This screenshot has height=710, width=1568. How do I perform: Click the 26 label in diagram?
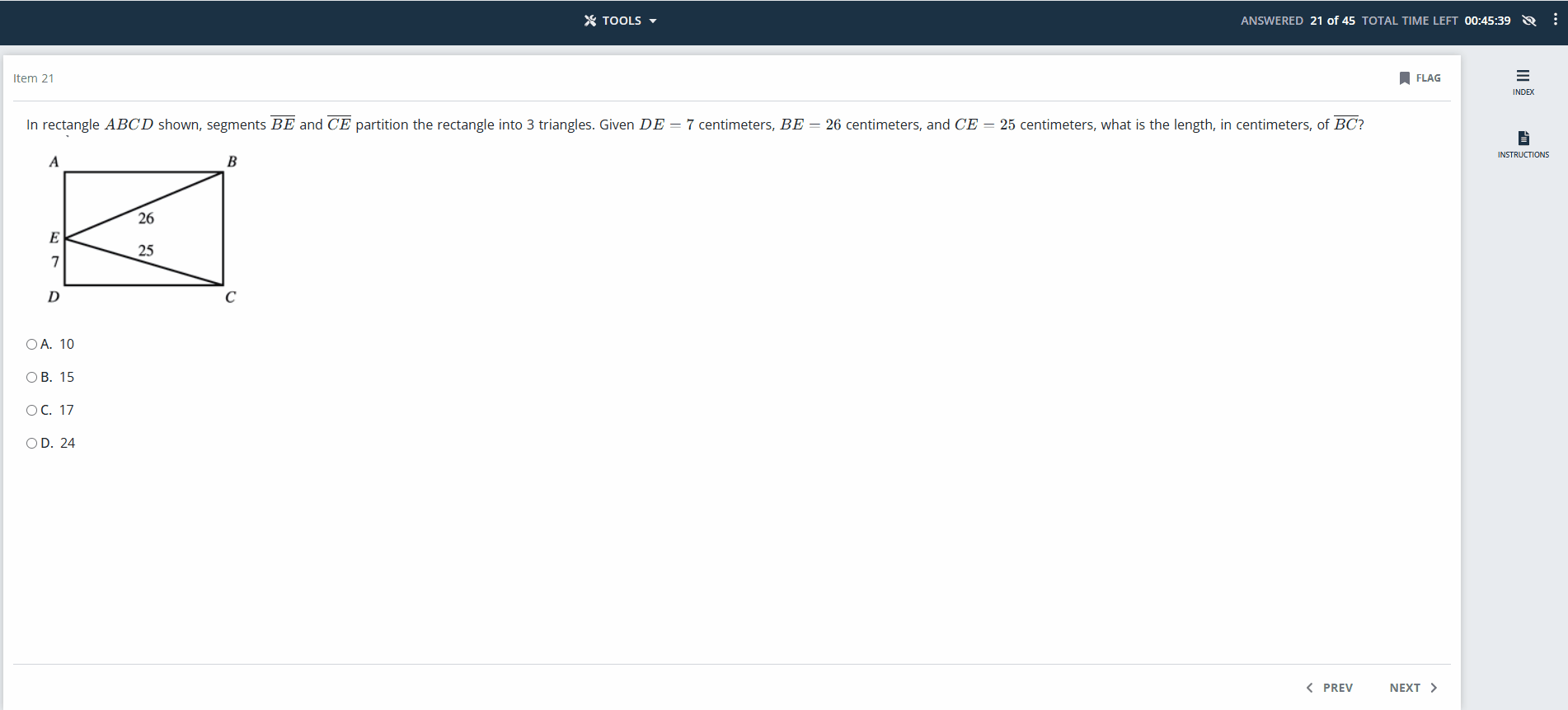[146, 219]
